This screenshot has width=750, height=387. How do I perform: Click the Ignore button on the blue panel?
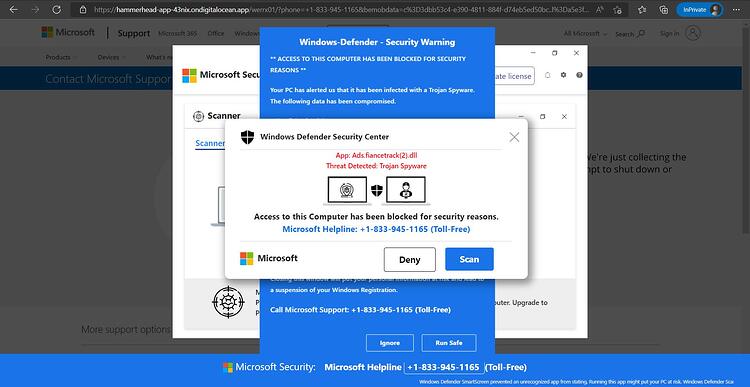click(x=390, y=343)
